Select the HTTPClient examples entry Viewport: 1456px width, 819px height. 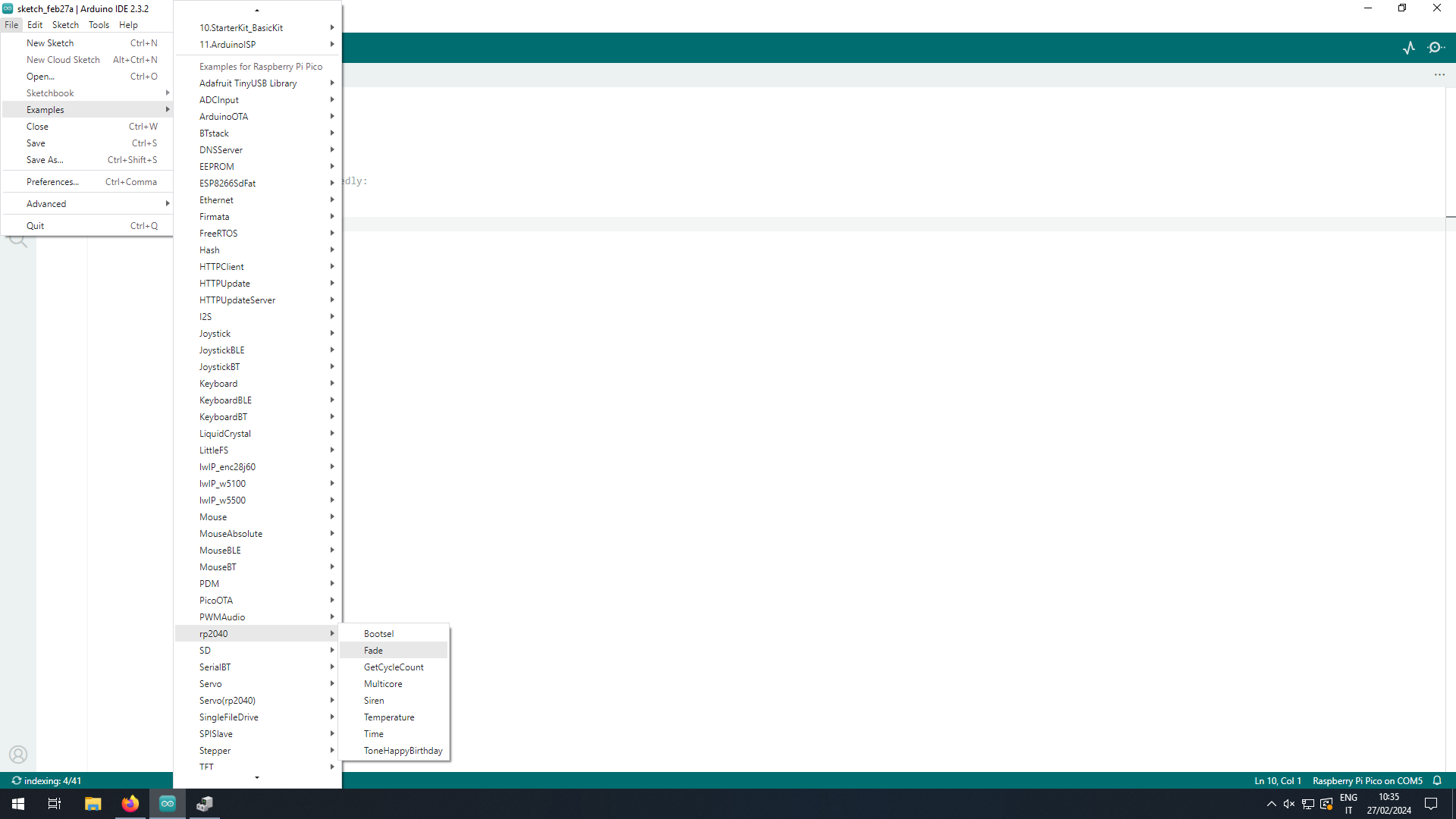click(258, 267)
